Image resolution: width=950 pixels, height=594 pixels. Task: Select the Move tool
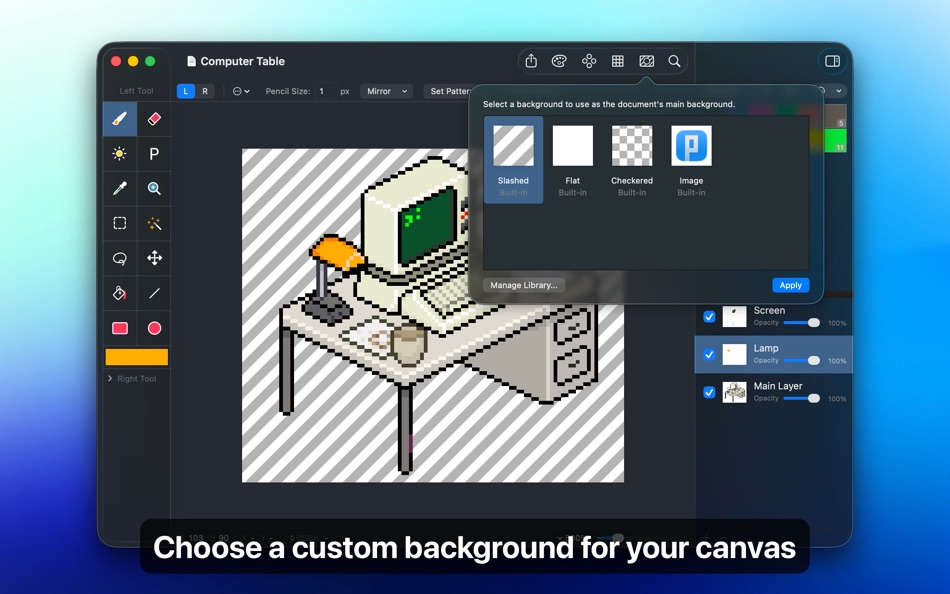pos(154,258)
